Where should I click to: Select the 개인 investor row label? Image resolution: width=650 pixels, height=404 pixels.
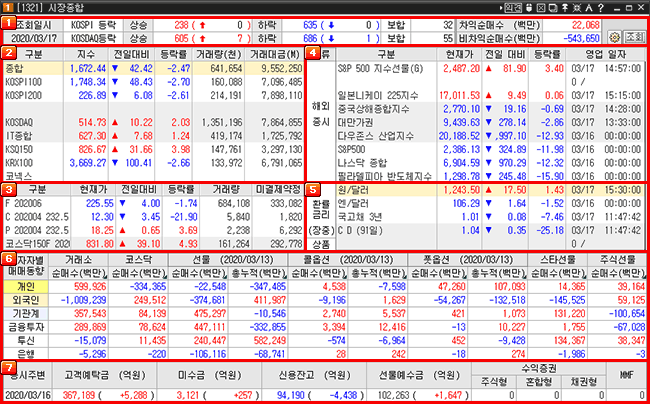pyautogui.click(x=26, y=286)
